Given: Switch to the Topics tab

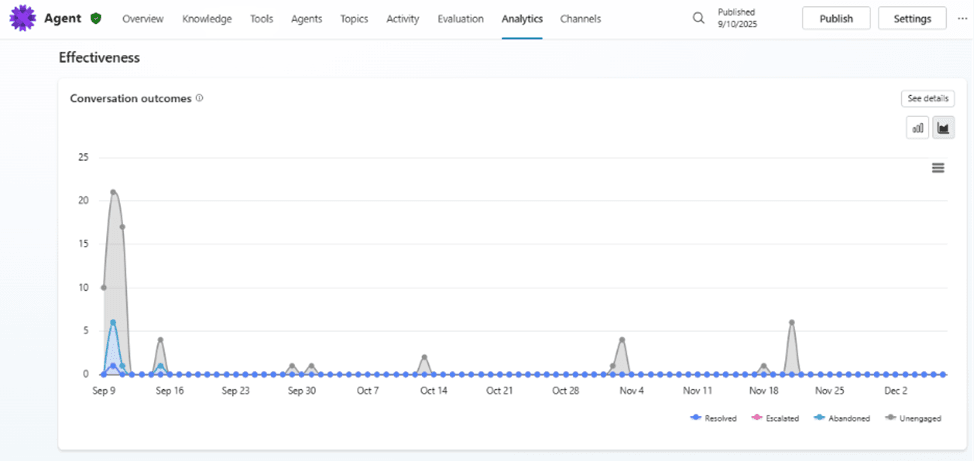Looking at the screenshot, I should [x=354, y=19].
